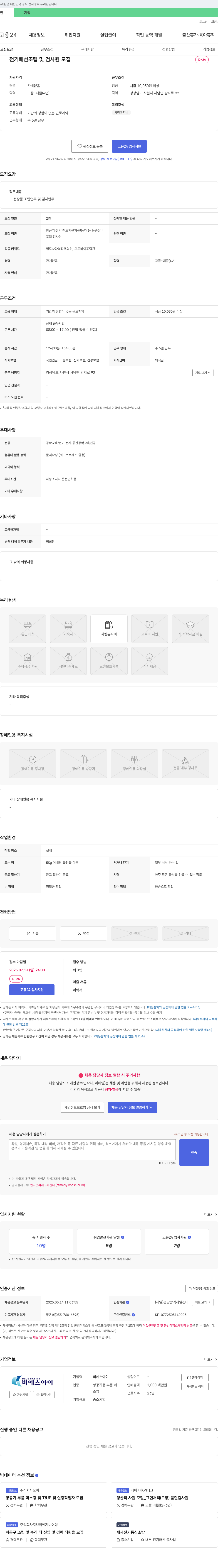Click the 장애인용 승강기 icon
Image resolution: width=218 pixels, height=1568 pixels.
[83, 763]
